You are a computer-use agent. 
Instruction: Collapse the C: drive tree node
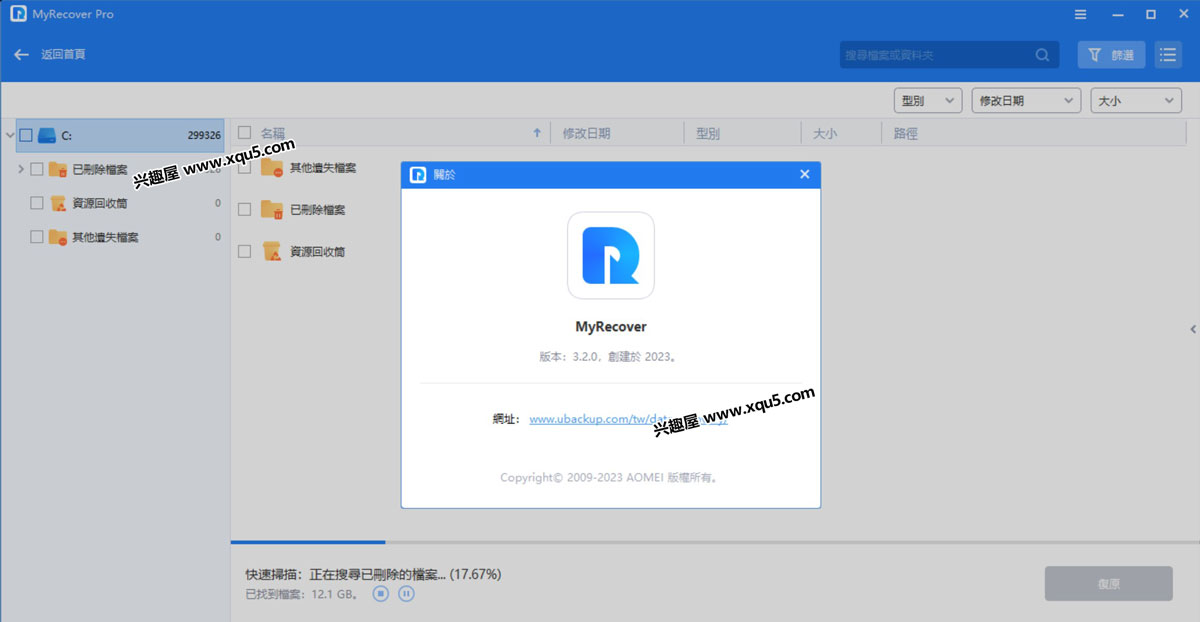pos(9,135)
